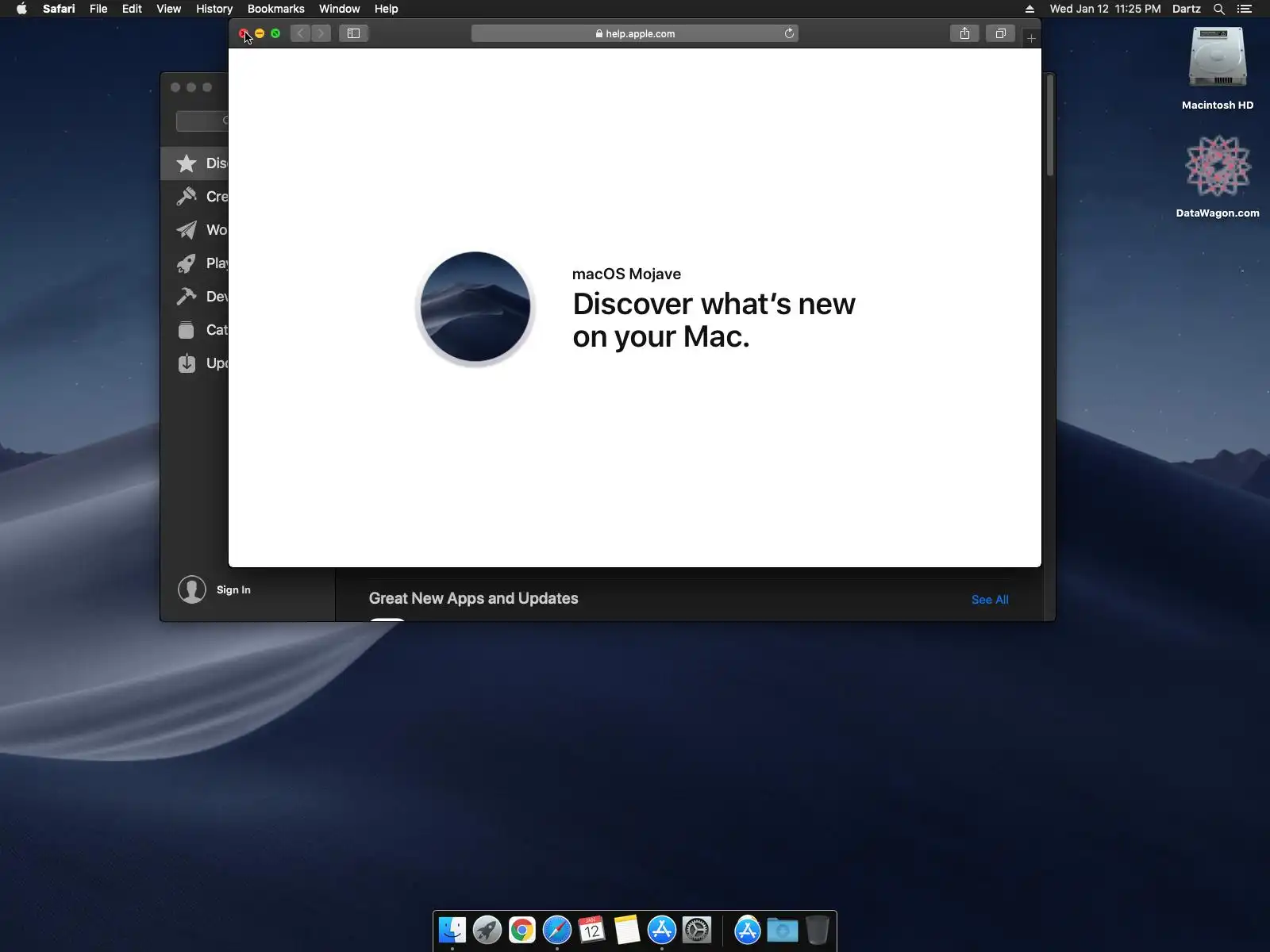Show all tabs overview in Safari
The width and height of the screenshot is (1270, 952).
click(x=1000, y=33)
